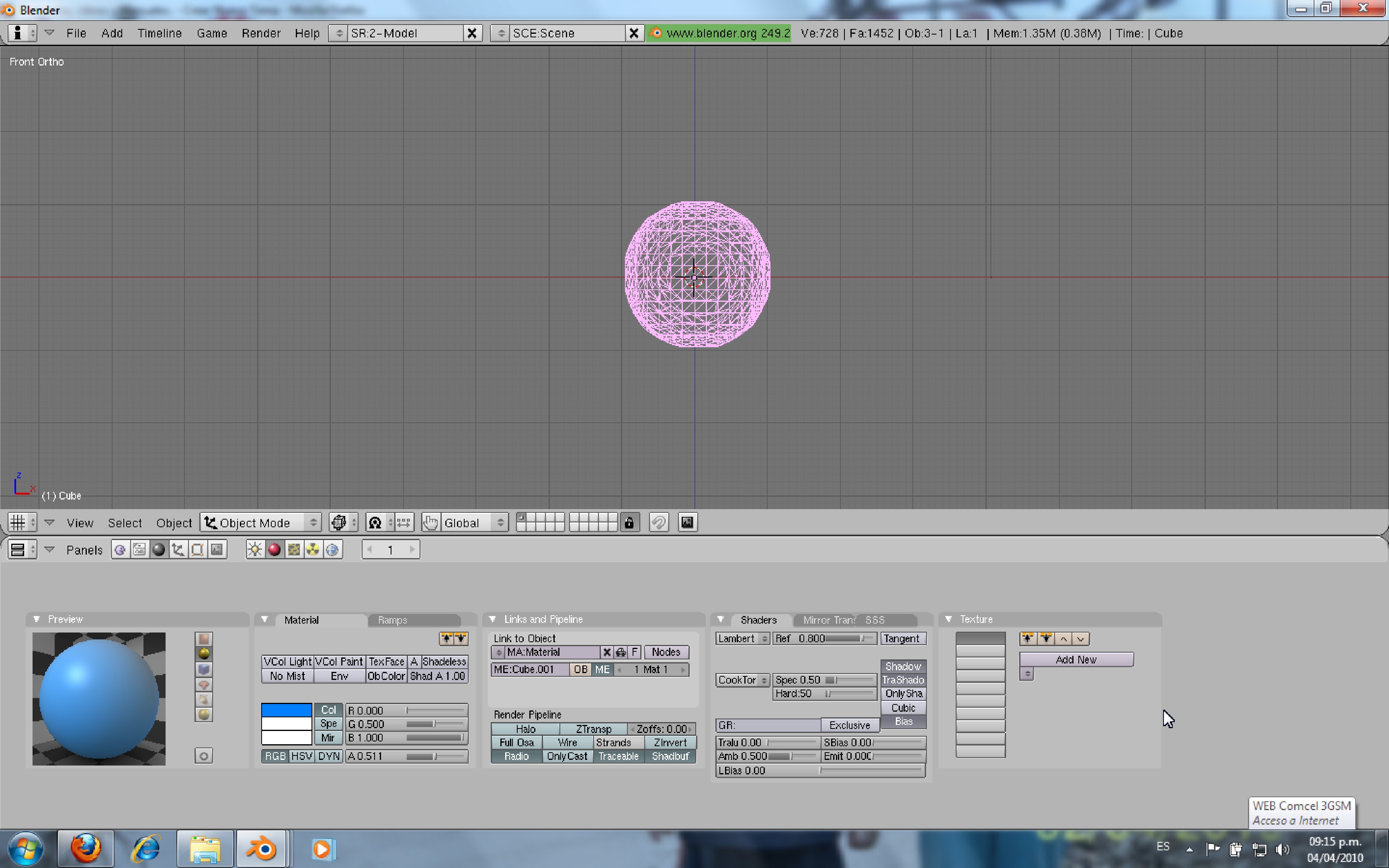The image size is (1389, 868).
Task: Click Add New texture button
Action: tap(1076, 659)
